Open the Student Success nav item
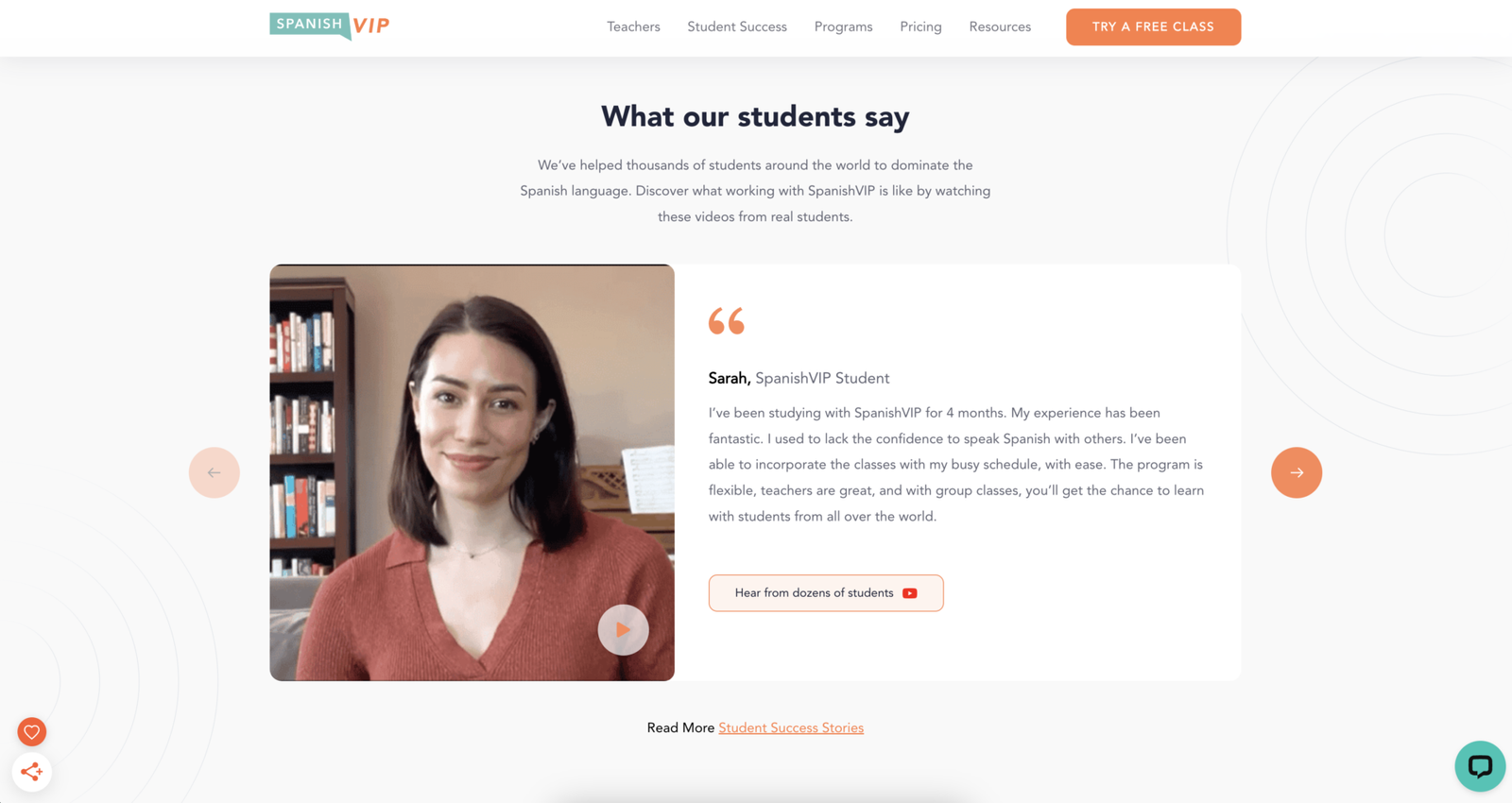Screen dimensions: 1512x803 pyautogui.click(x=737, y=26)
